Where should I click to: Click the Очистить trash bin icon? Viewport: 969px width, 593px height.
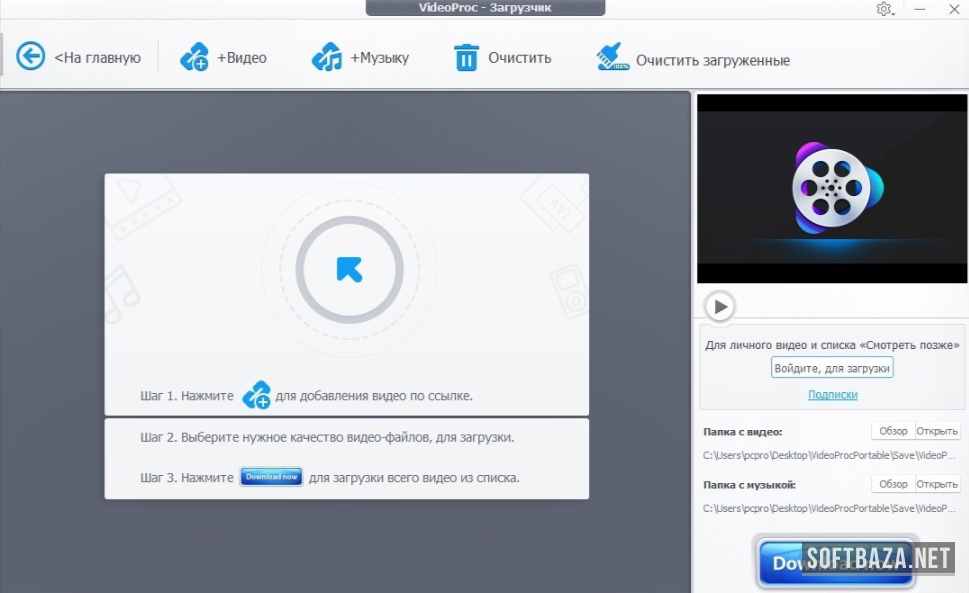point(466,57)
